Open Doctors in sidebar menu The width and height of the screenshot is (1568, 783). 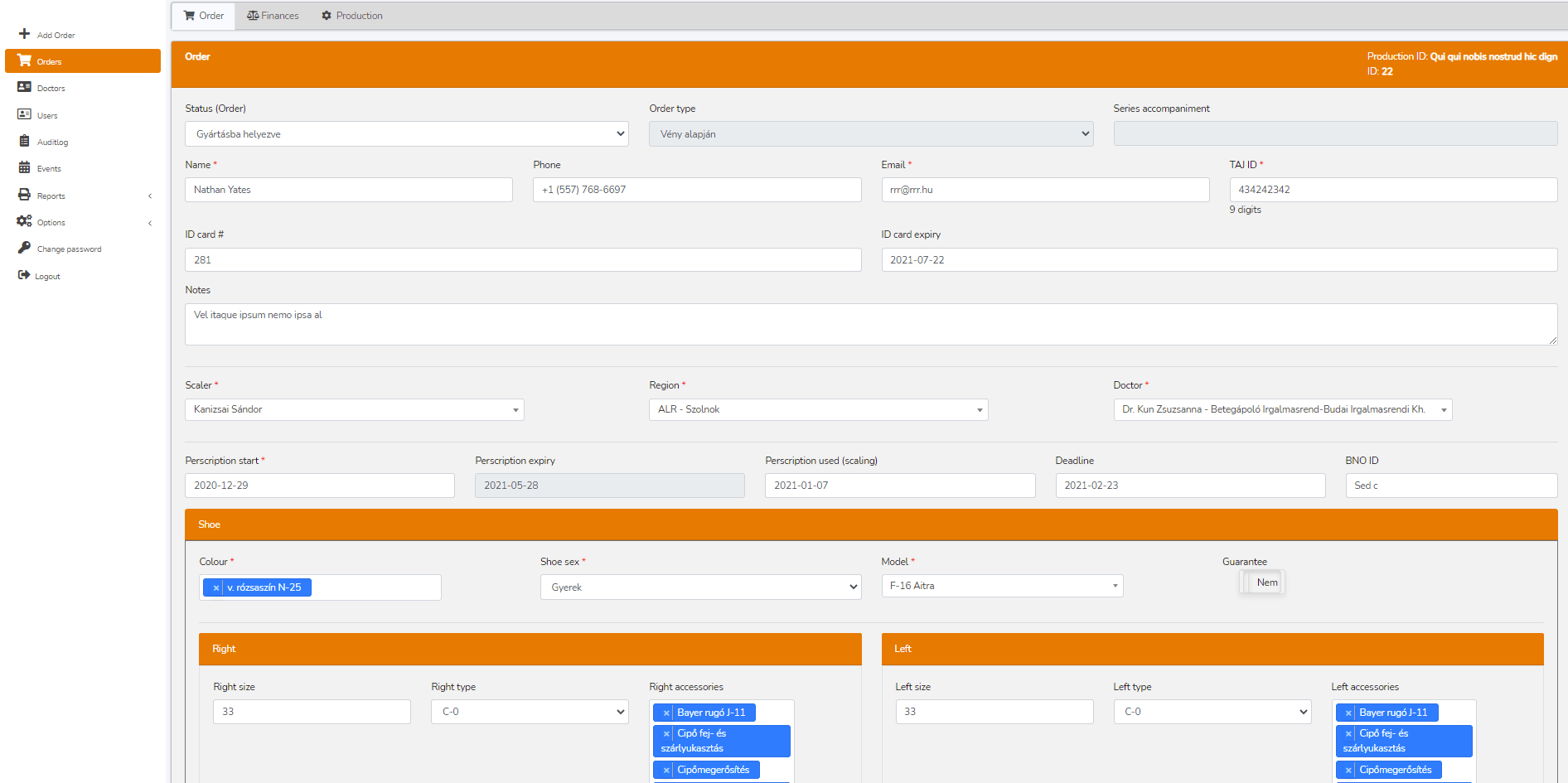(83, 88)
